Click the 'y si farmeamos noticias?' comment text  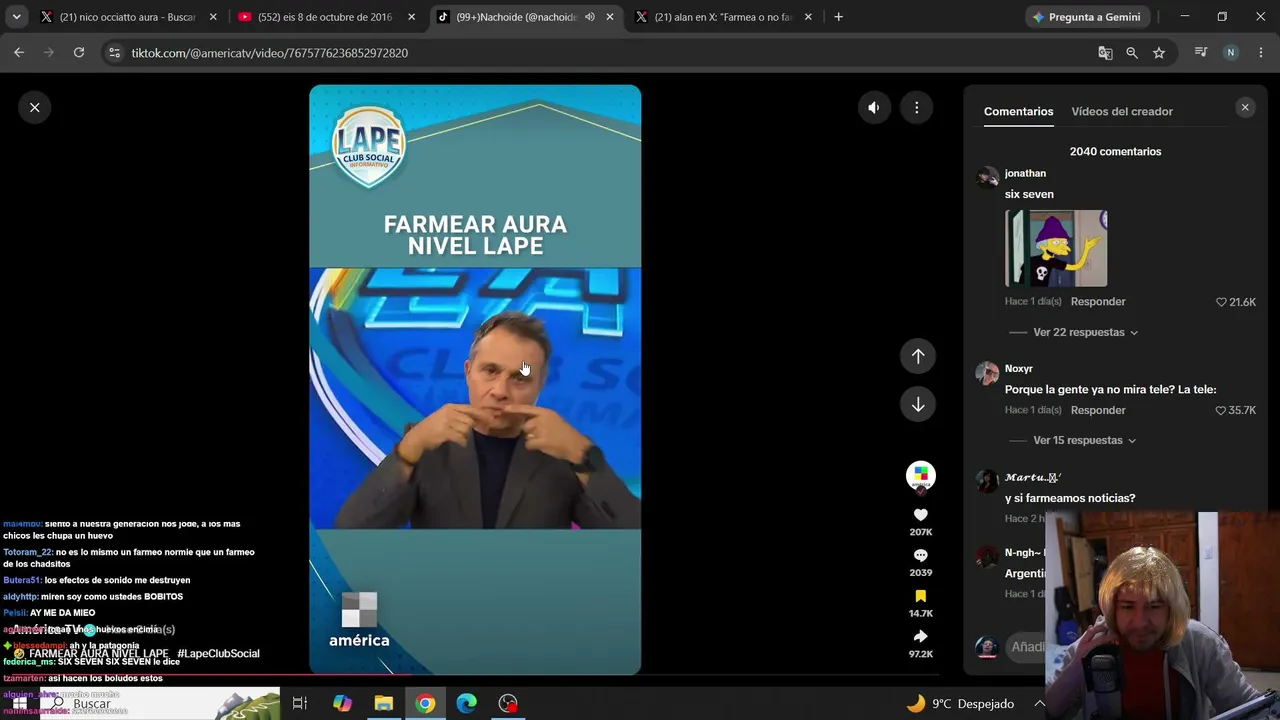(x=1070, y=498)
